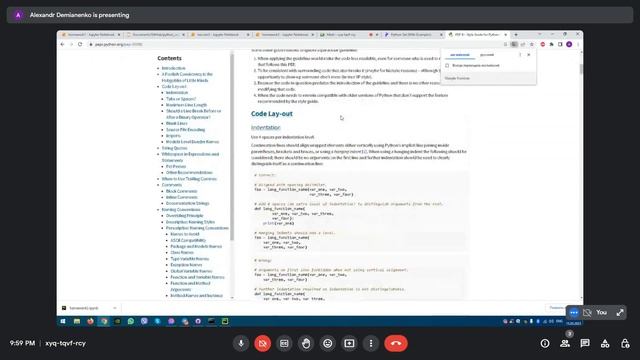Expand the downloaded file's chevron menu
Image resolution: width=640 pixels, height=360 pixels.
(115, 308)
